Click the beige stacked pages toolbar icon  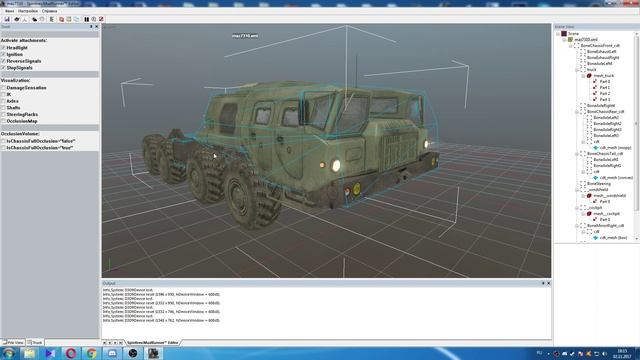coord(69,19)
